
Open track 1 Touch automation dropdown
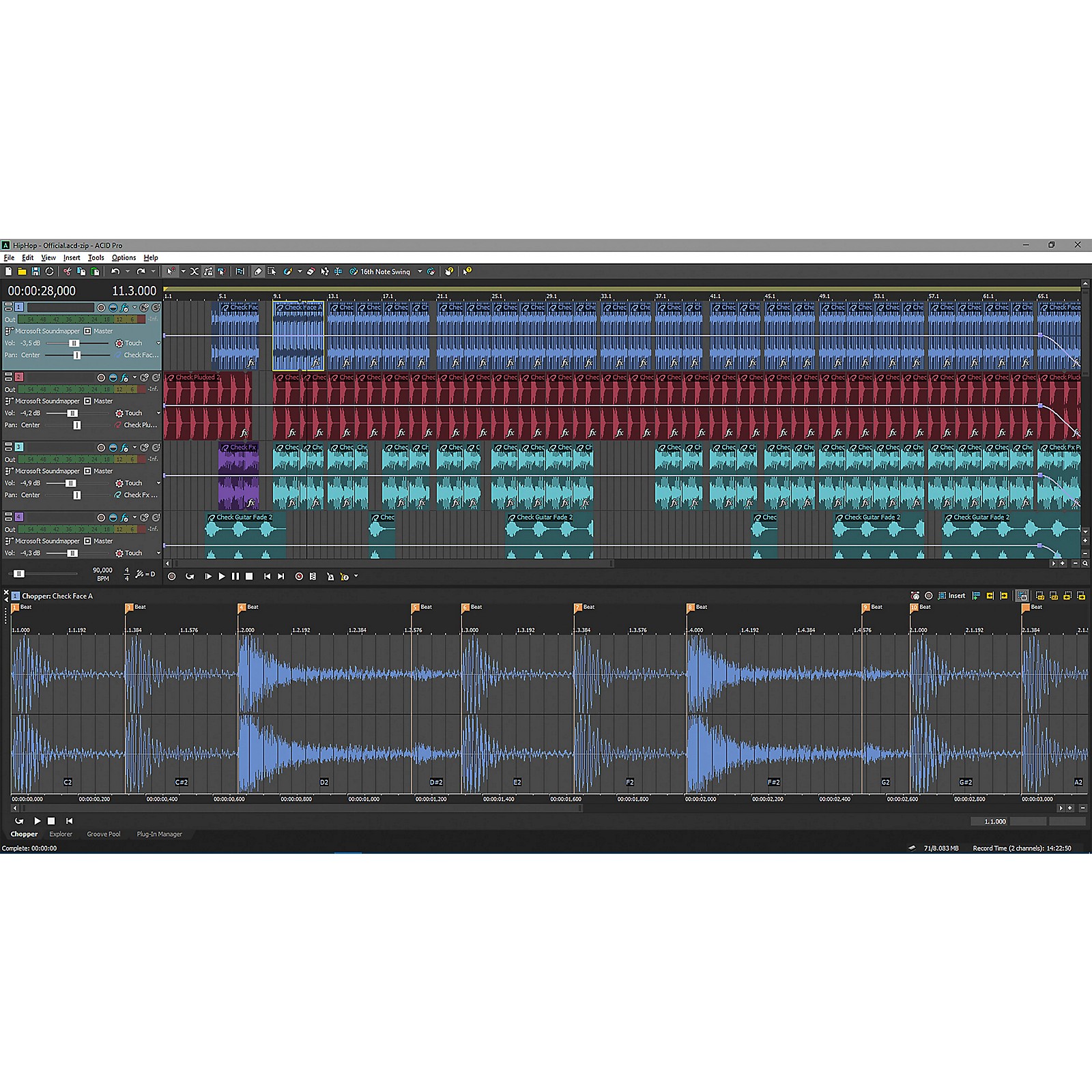(x=158, y=343)
